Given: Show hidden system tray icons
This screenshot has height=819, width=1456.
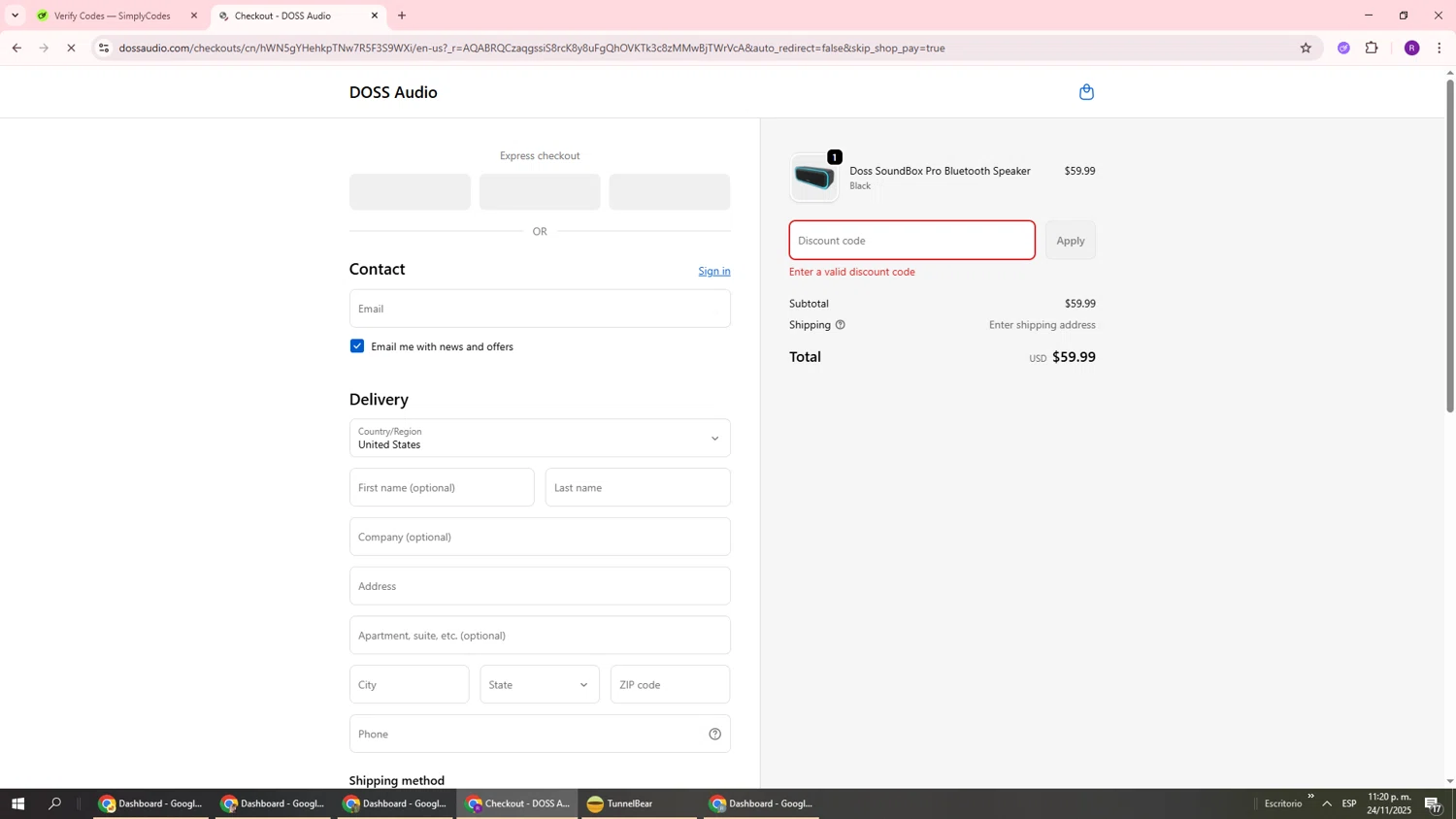Looking at the screenshot, I should point(1327,803).
